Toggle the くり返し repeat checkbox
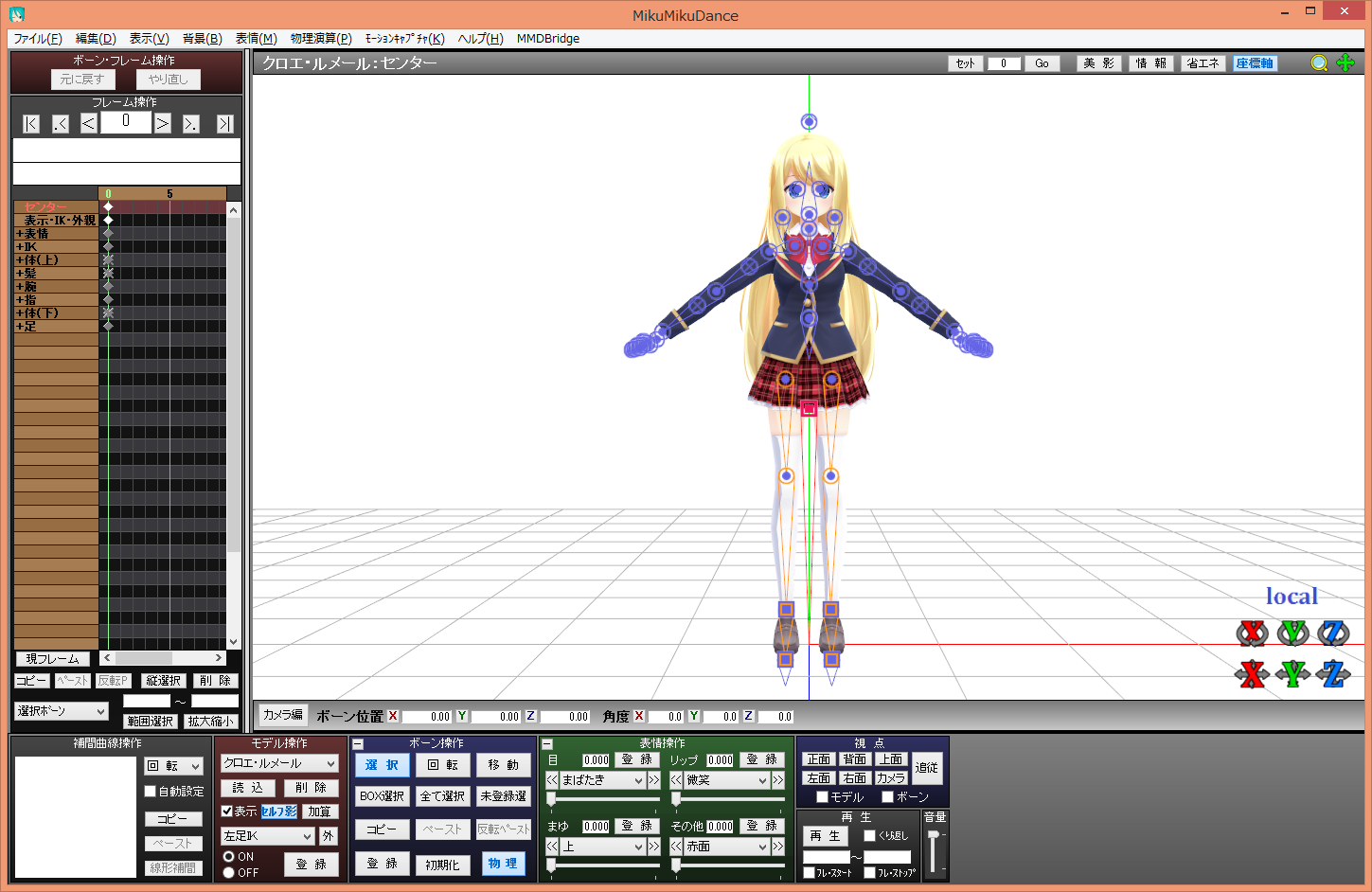Image resolution: width=1372 pixels, height=892 pixels. [x=869, y=835]
